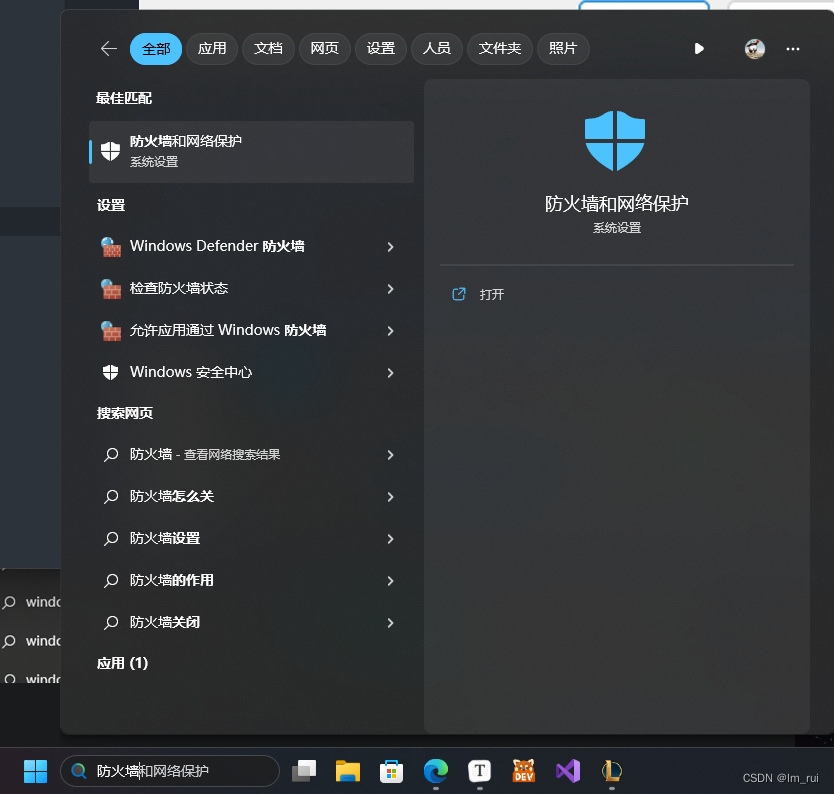Image resolution: width=834 pixels, height=794 pixels.
Task: Open the three-dot more options menu
Action: pyautogui.click(x=793, y=49)
